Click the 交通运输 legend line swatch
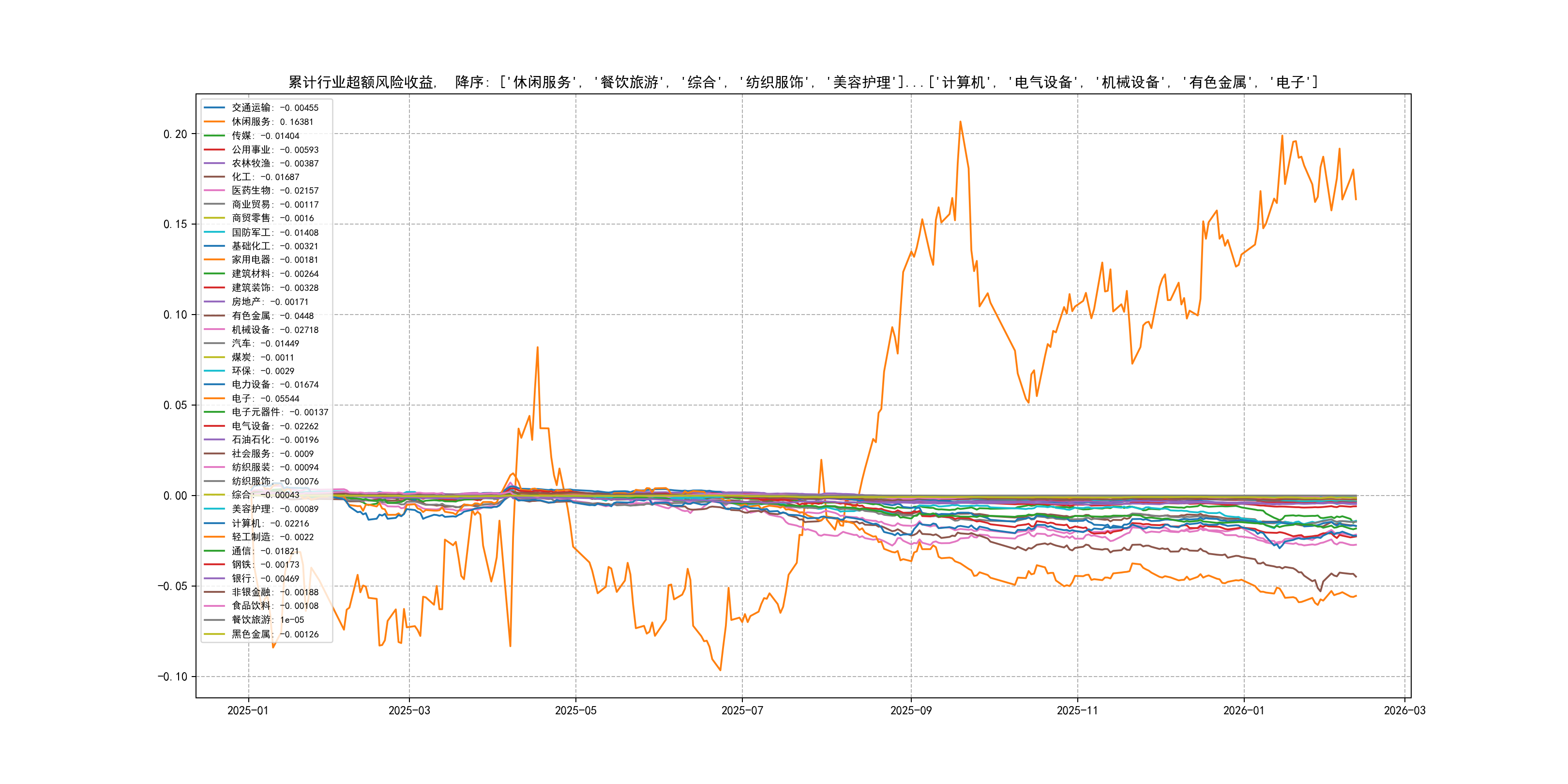The image size is (1568, 784). tap(214, 108)
